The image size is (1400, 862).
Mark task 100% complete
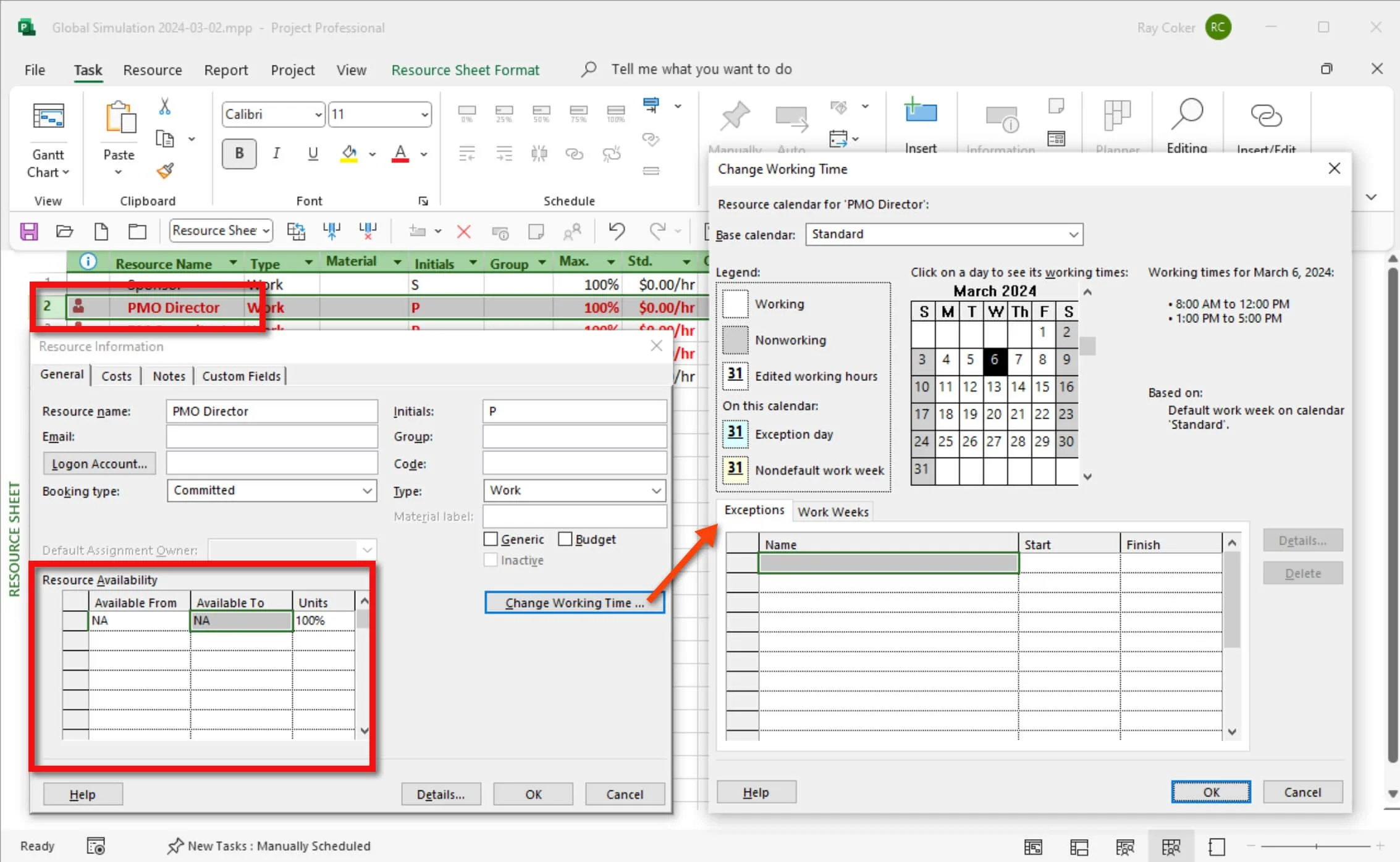coord(616,114)
